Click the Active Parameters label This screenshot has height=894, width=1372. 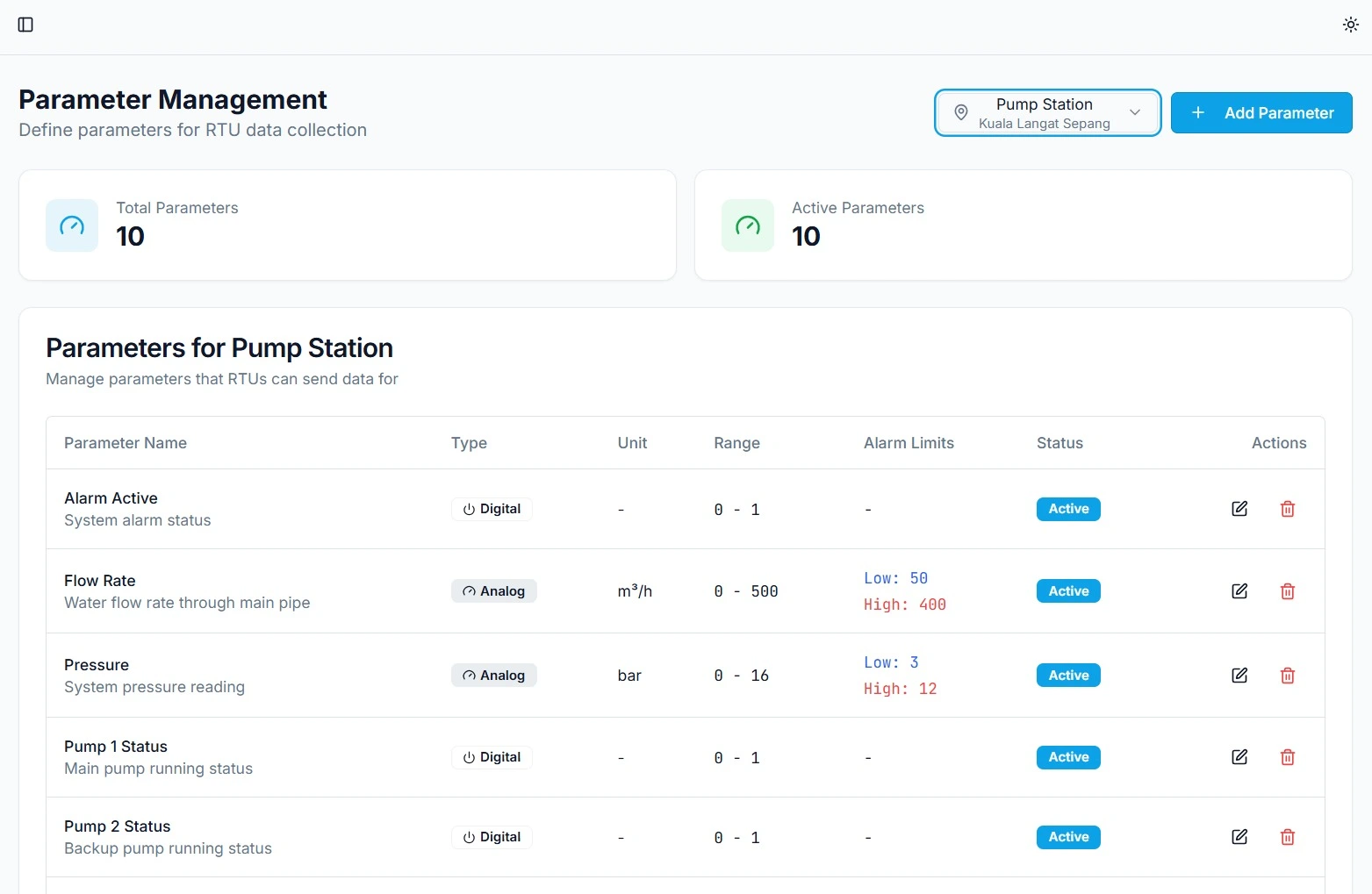[858, 208]
